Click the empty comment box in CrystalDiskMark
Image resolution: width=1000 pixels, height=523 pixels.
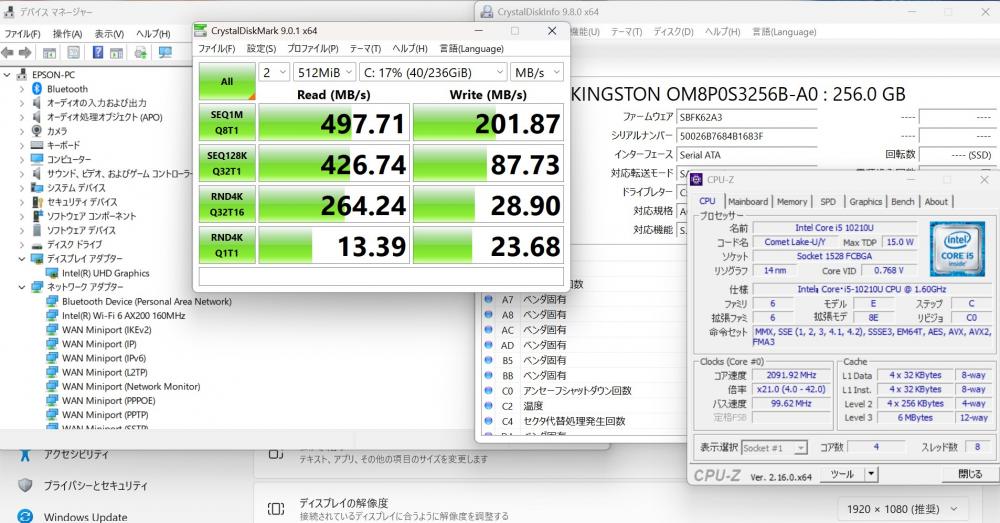381,276
